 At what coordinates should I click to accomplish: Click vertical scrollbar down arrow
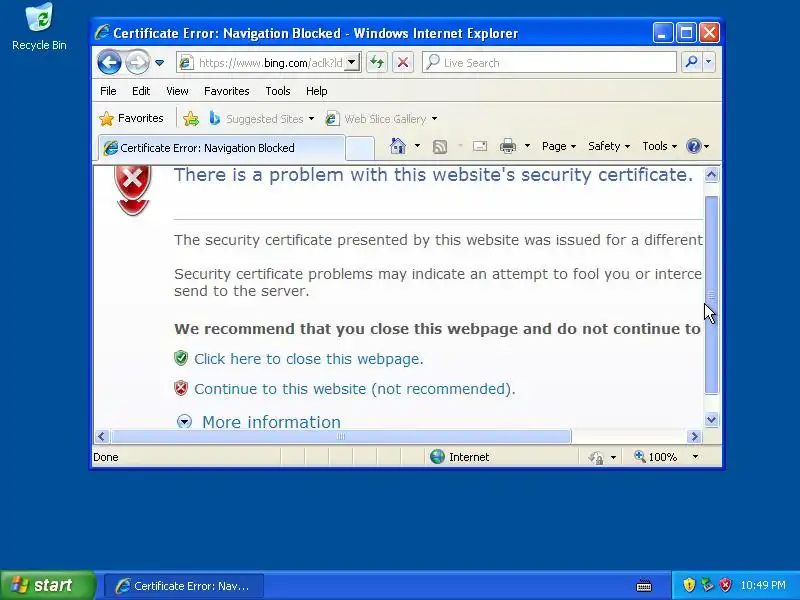click(711, 419)
